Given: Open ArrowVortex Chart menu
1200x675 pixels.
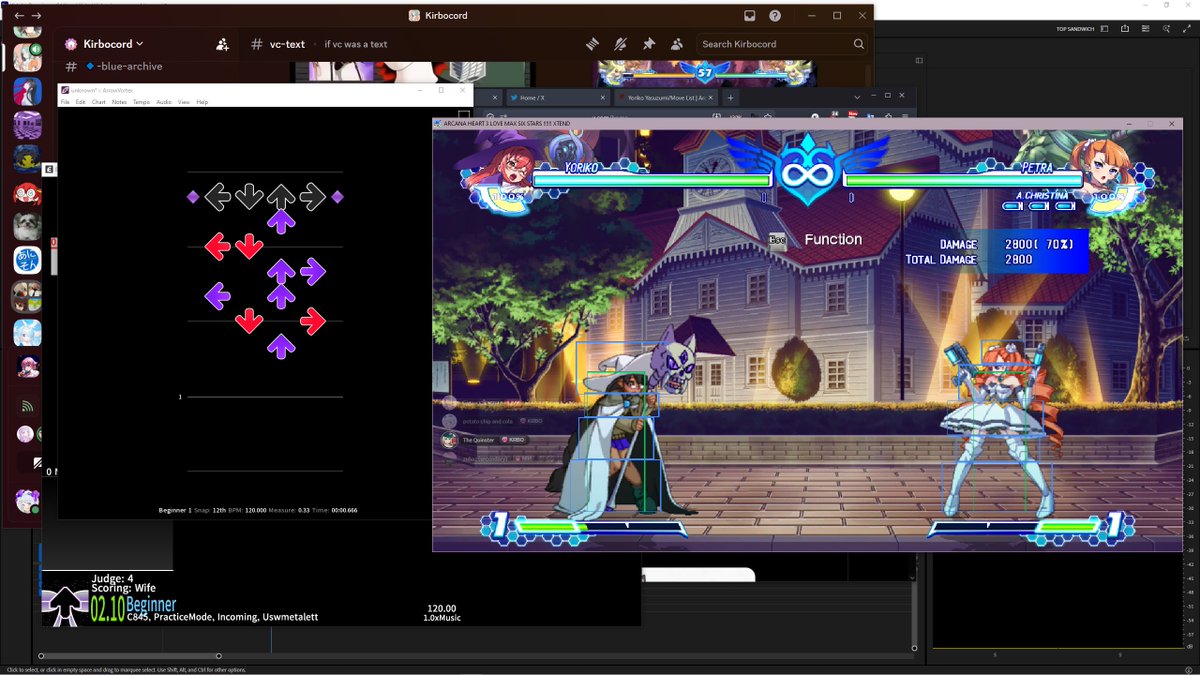Looking at the screenshot, I should (99, 102).
